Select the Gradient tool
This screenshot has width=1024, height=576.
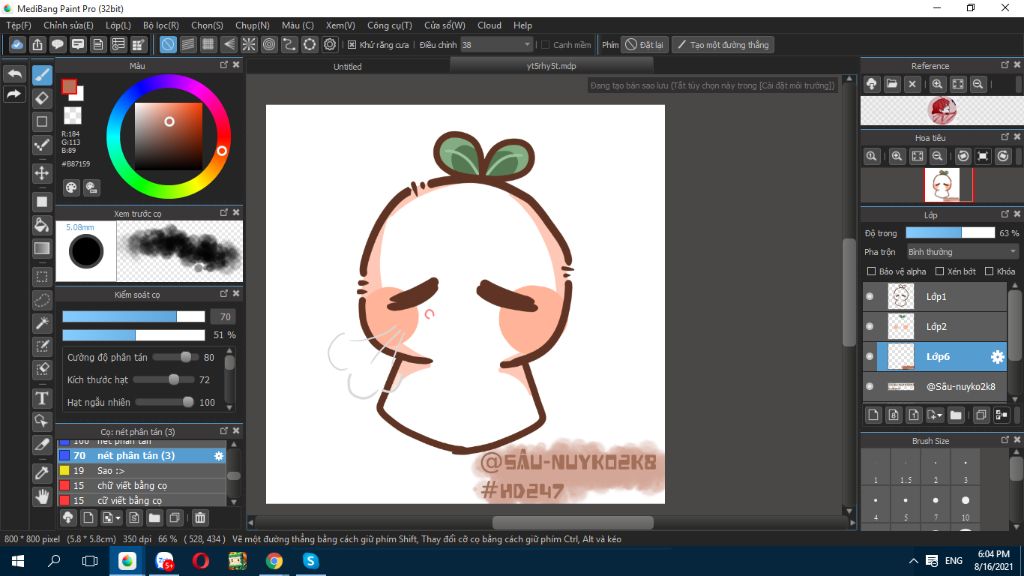tap(42, 249)
